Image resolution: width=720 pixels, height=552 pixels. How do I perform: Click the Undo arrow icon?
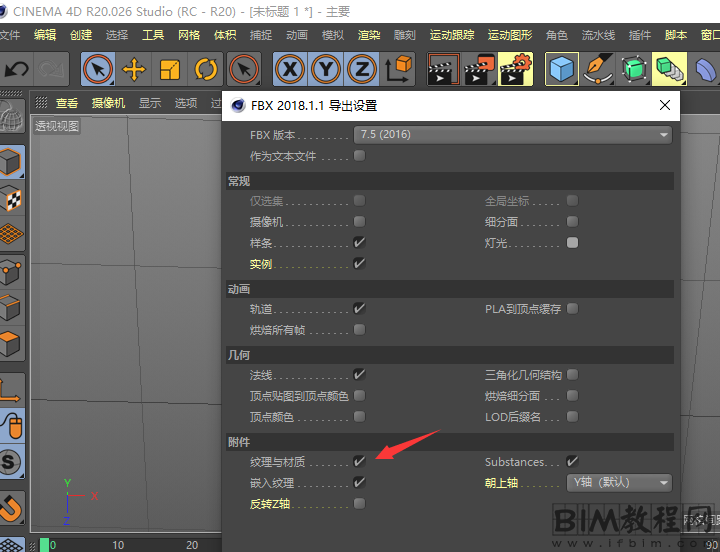tap(17, 69)
